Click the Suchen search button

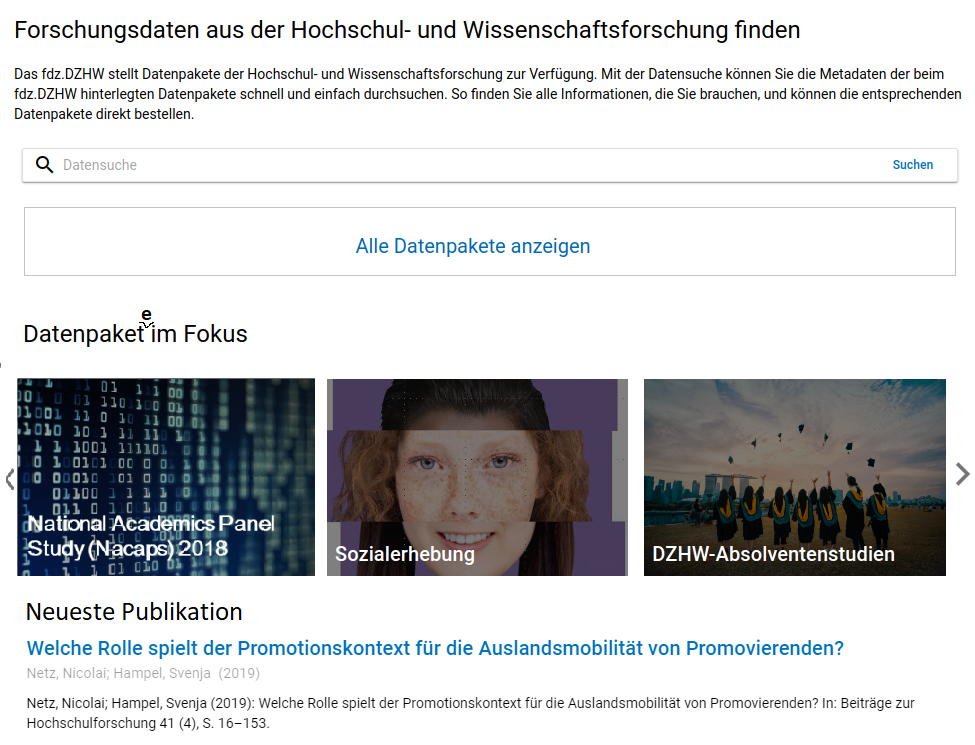912,165
